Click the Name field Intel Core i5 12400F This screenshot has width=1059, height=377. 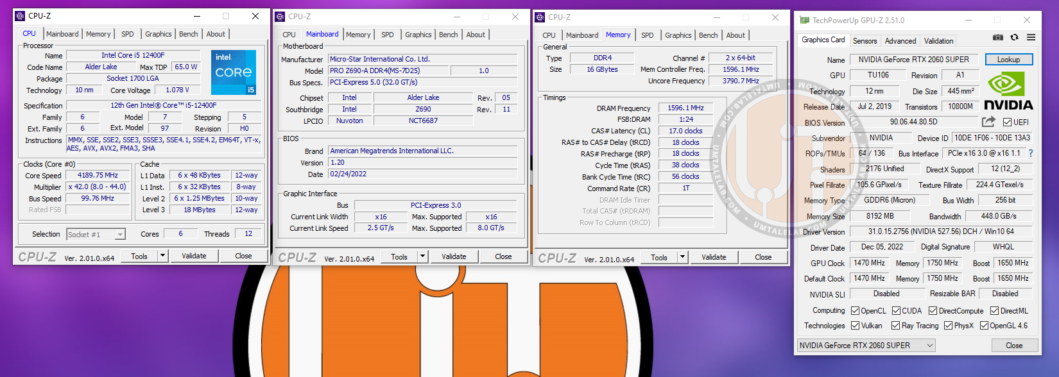coord(132,55)
